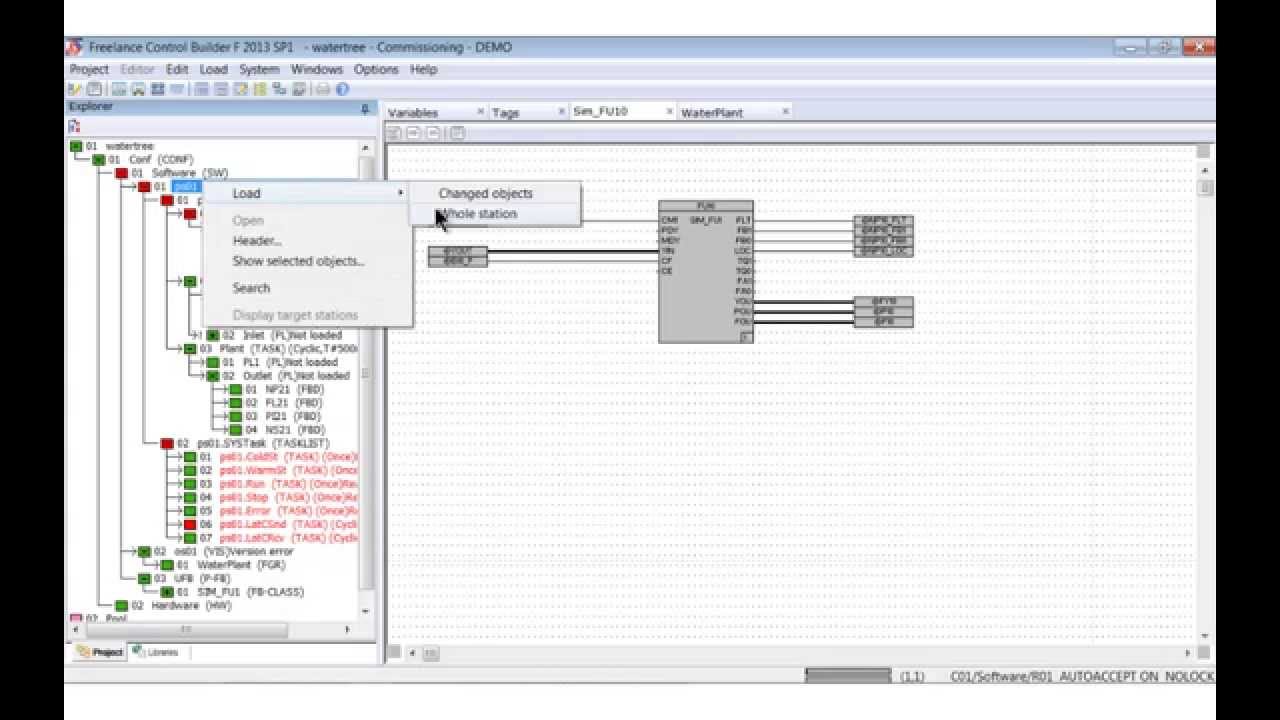1280x720 pixels.
Task: Pin the Explorer panel with the pushpin icon
Action: [x=366, y=108]
